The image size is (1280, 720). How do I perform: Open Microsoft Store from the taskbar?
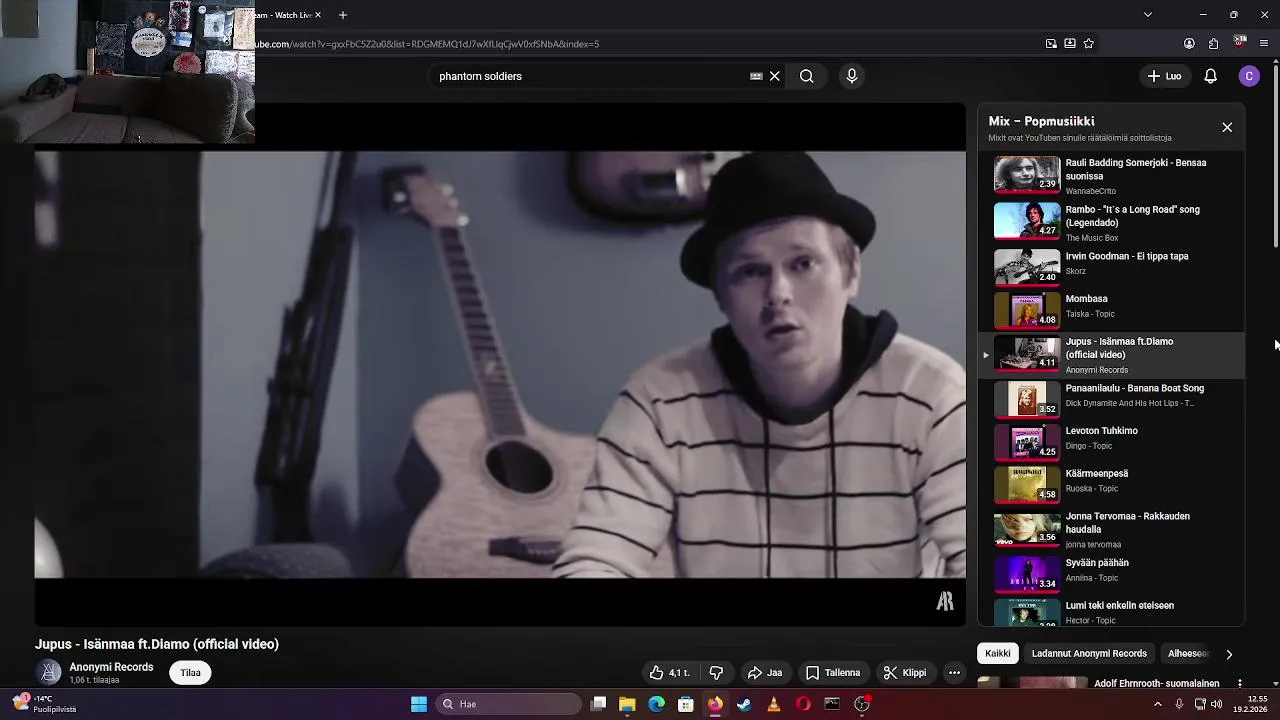coord(686,704)
